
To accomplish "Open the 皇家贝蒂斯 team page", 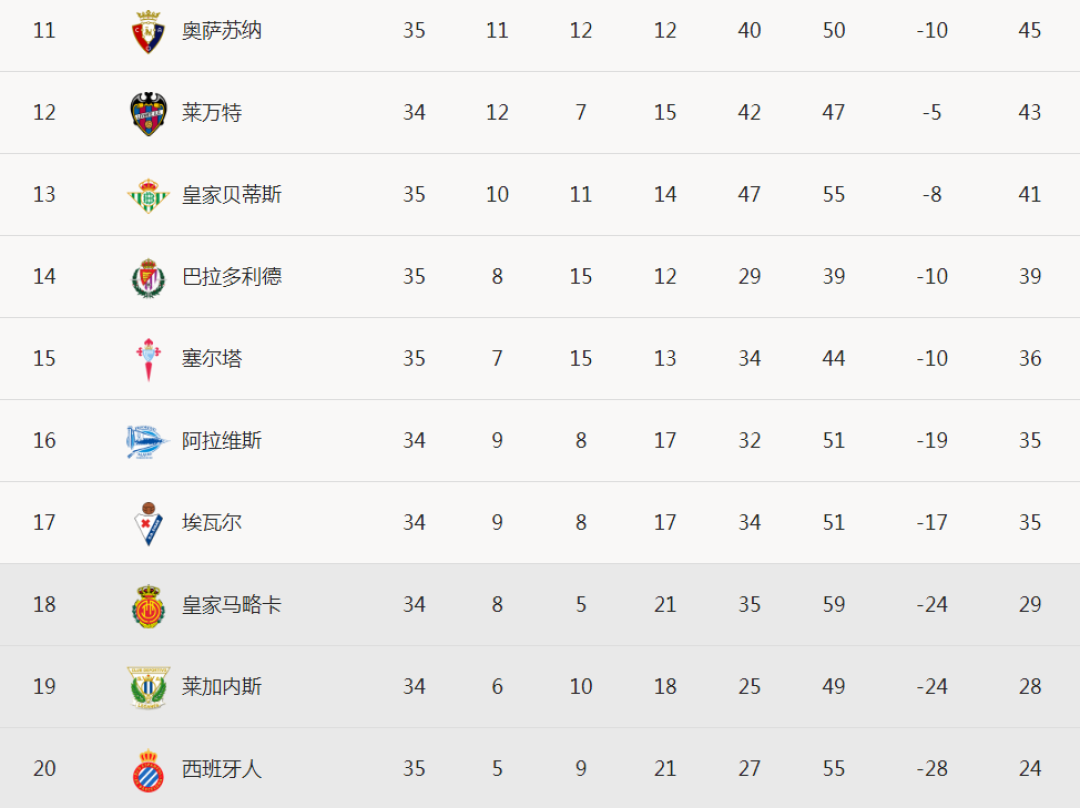I will (x=232, y=195).
